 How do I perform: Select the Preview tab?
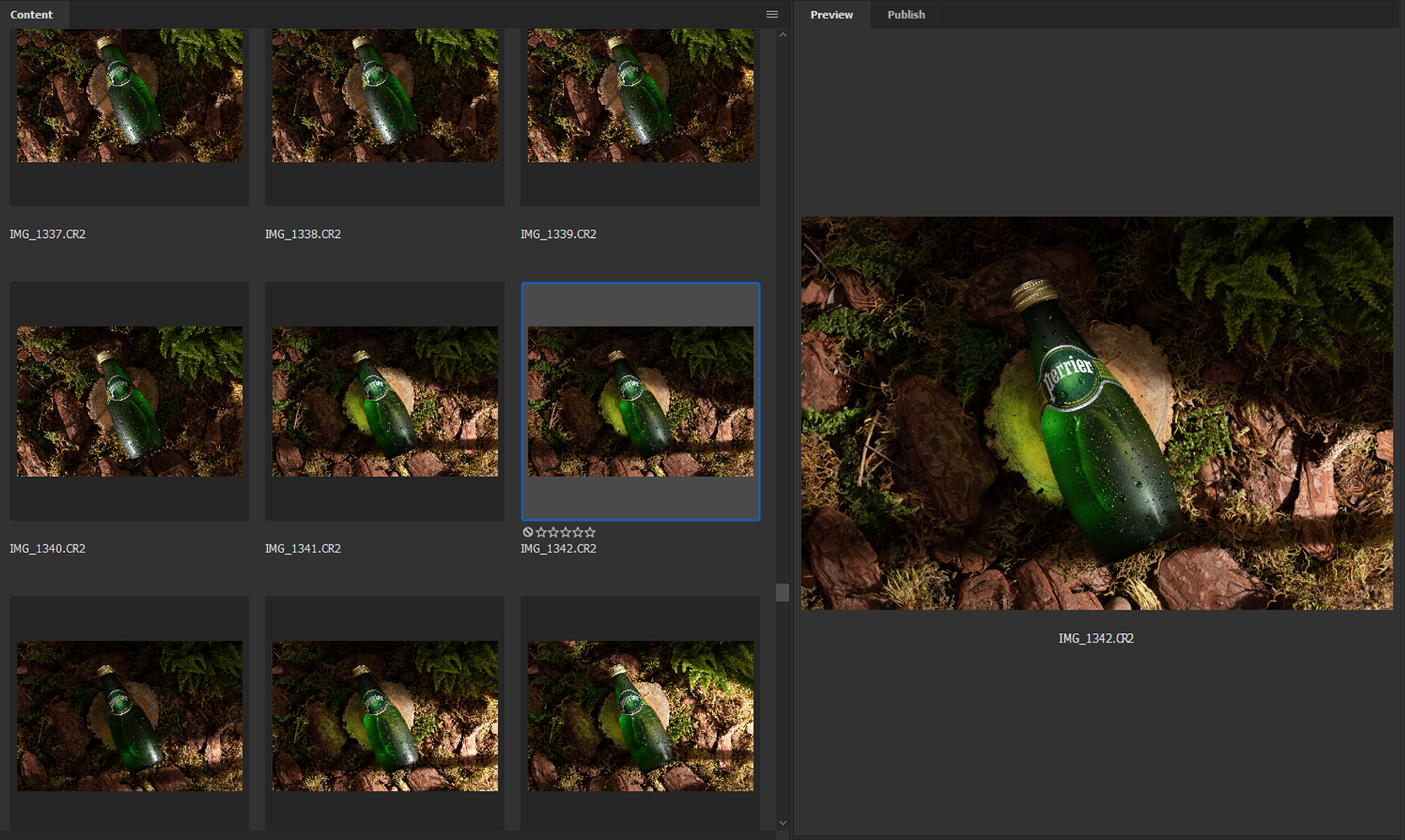pos(831,15)
